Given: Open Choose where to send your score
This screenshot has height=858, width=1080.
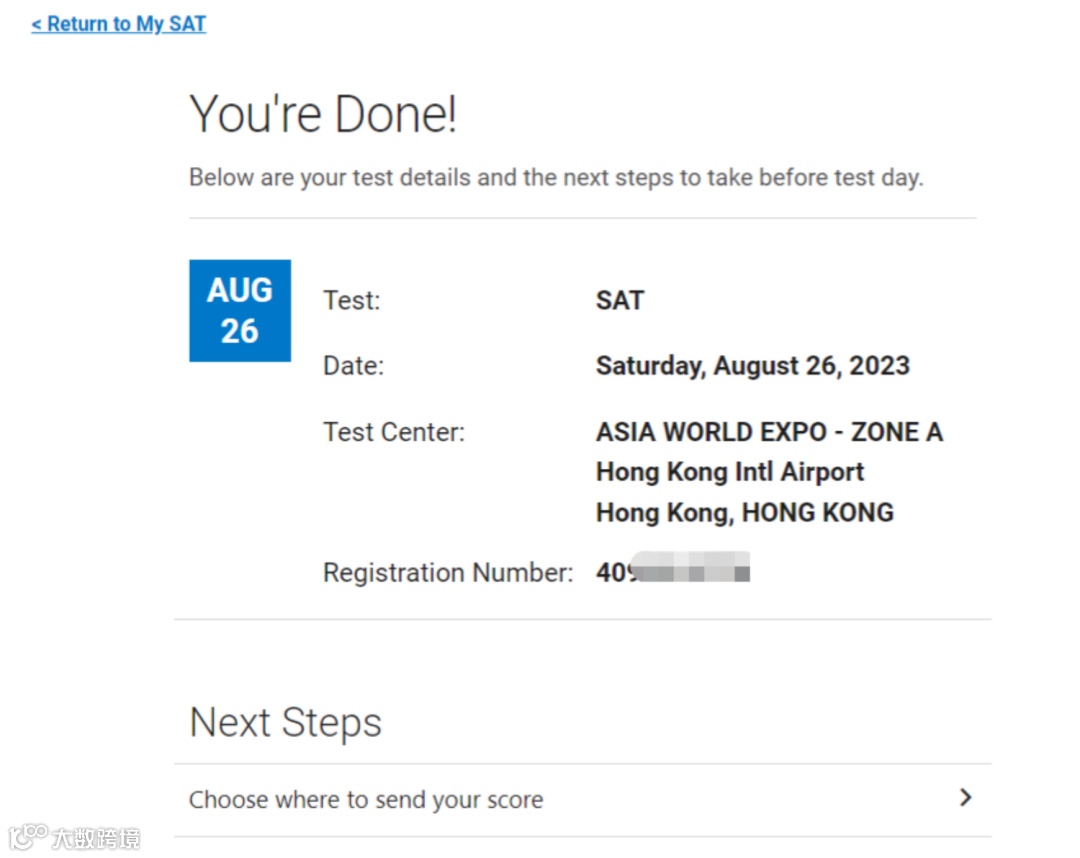Looking at the screenshot, I should click(366, 800).
